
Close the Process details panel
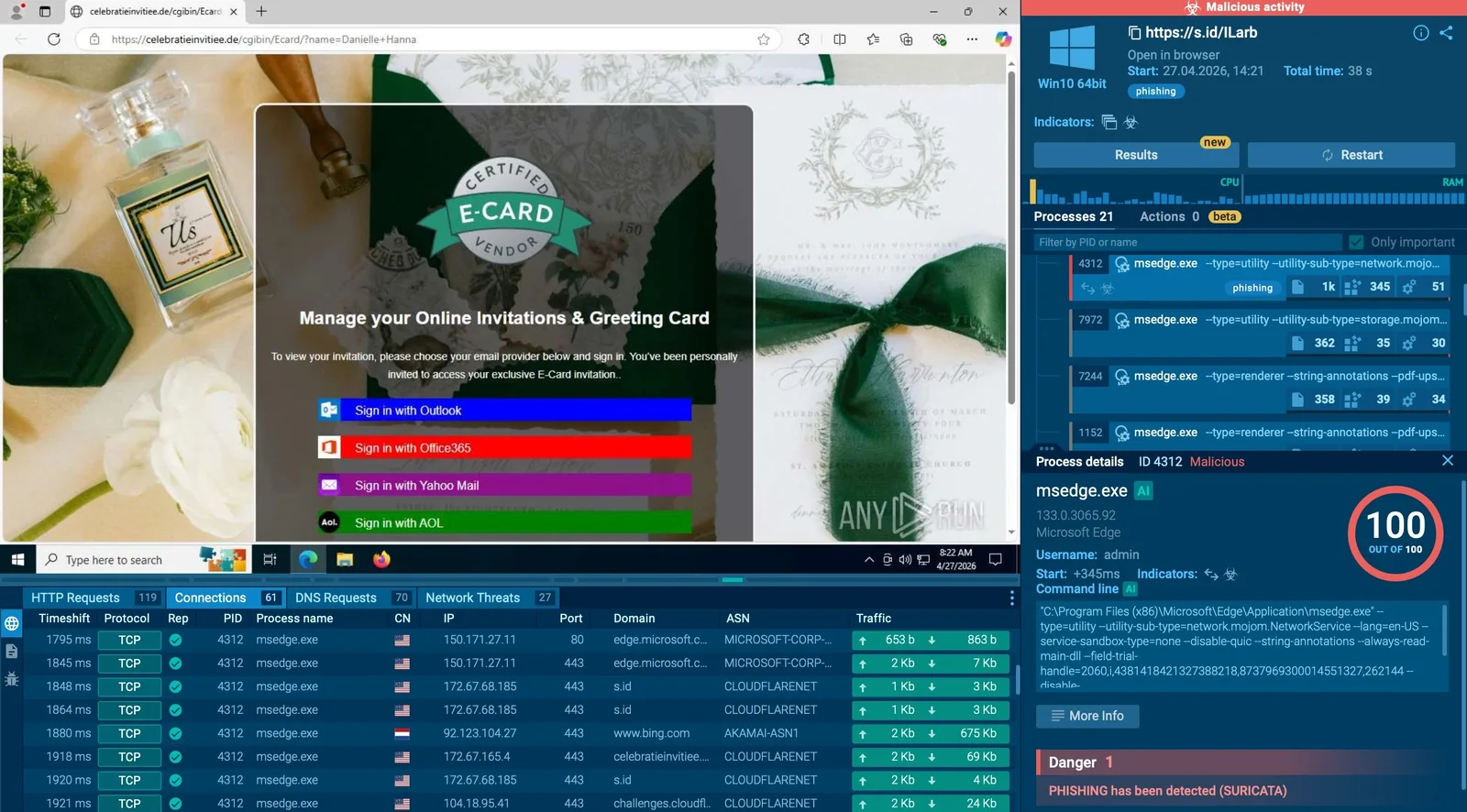point(1448,461)
